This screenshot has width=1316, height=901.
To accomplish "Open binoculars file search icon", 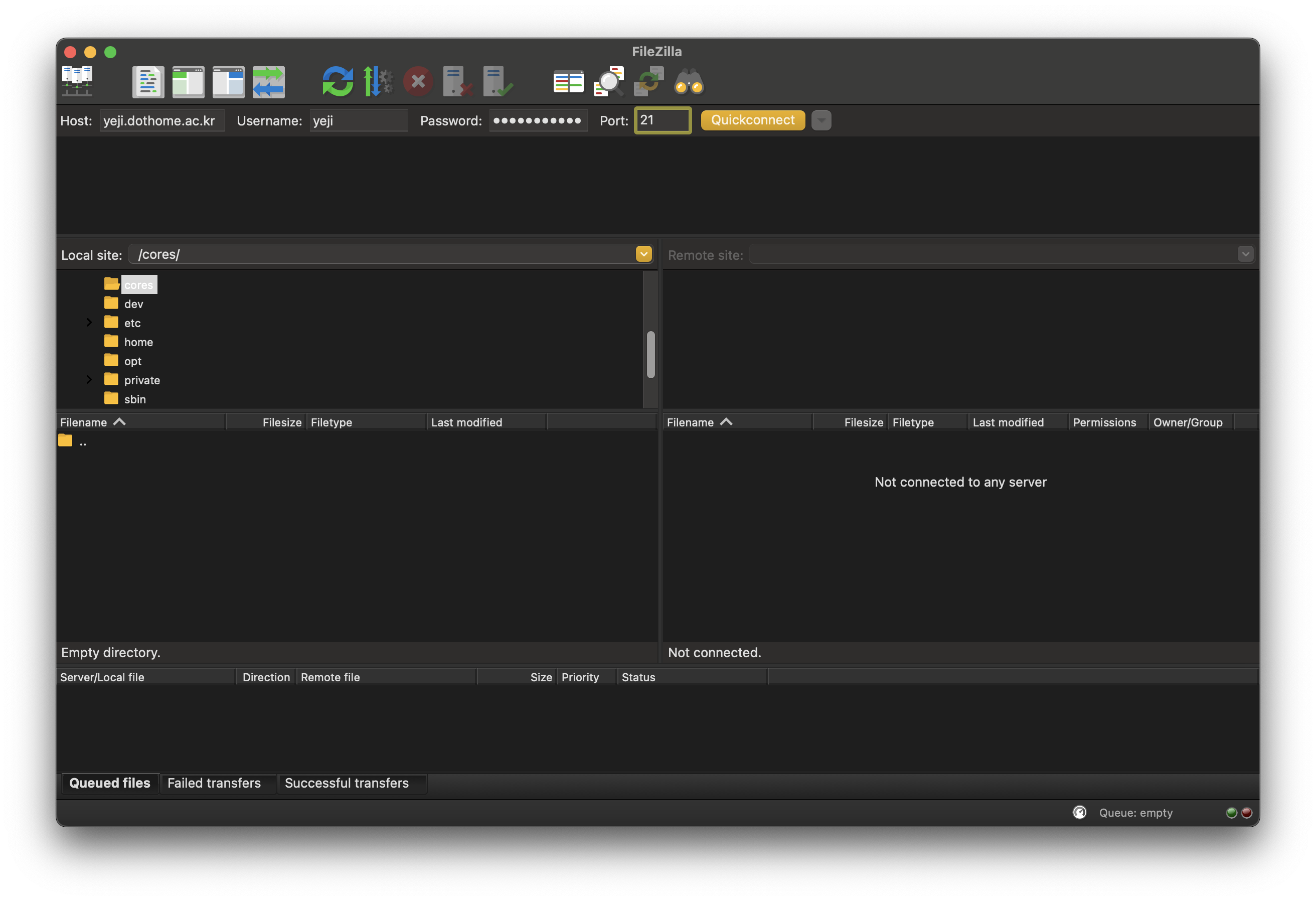I will tap(689, 82).
